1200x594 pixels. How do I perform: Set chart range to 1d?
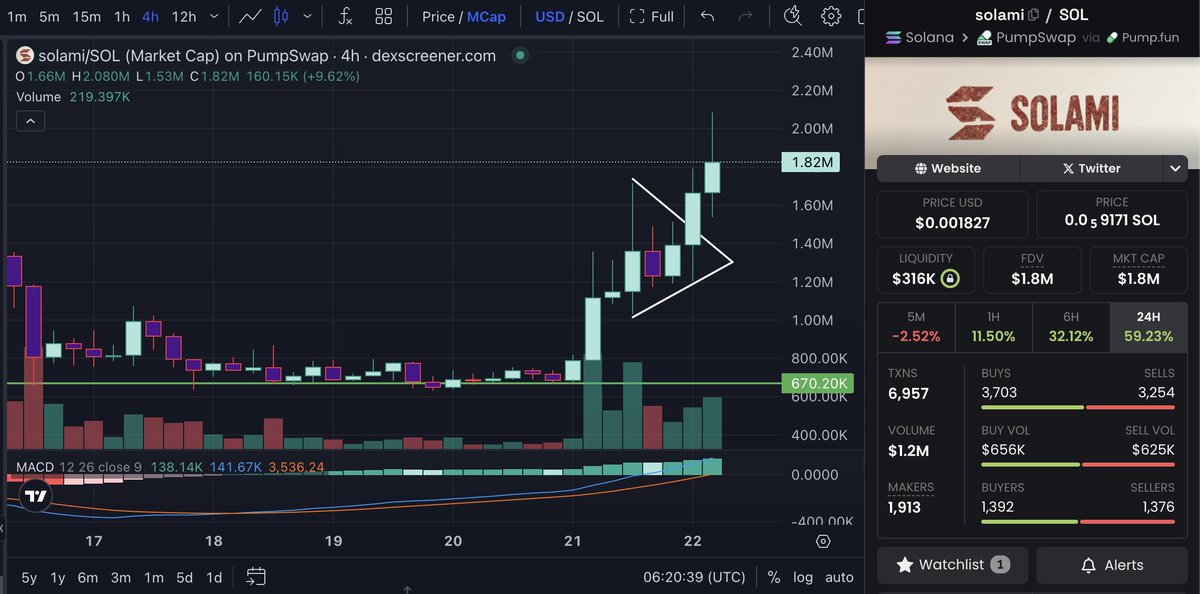pyautogui.click(x=214, y=577)
